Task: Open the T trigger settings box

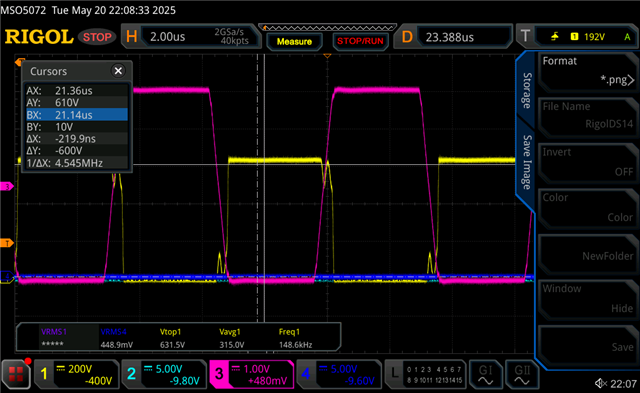Action: click(577, 37)
